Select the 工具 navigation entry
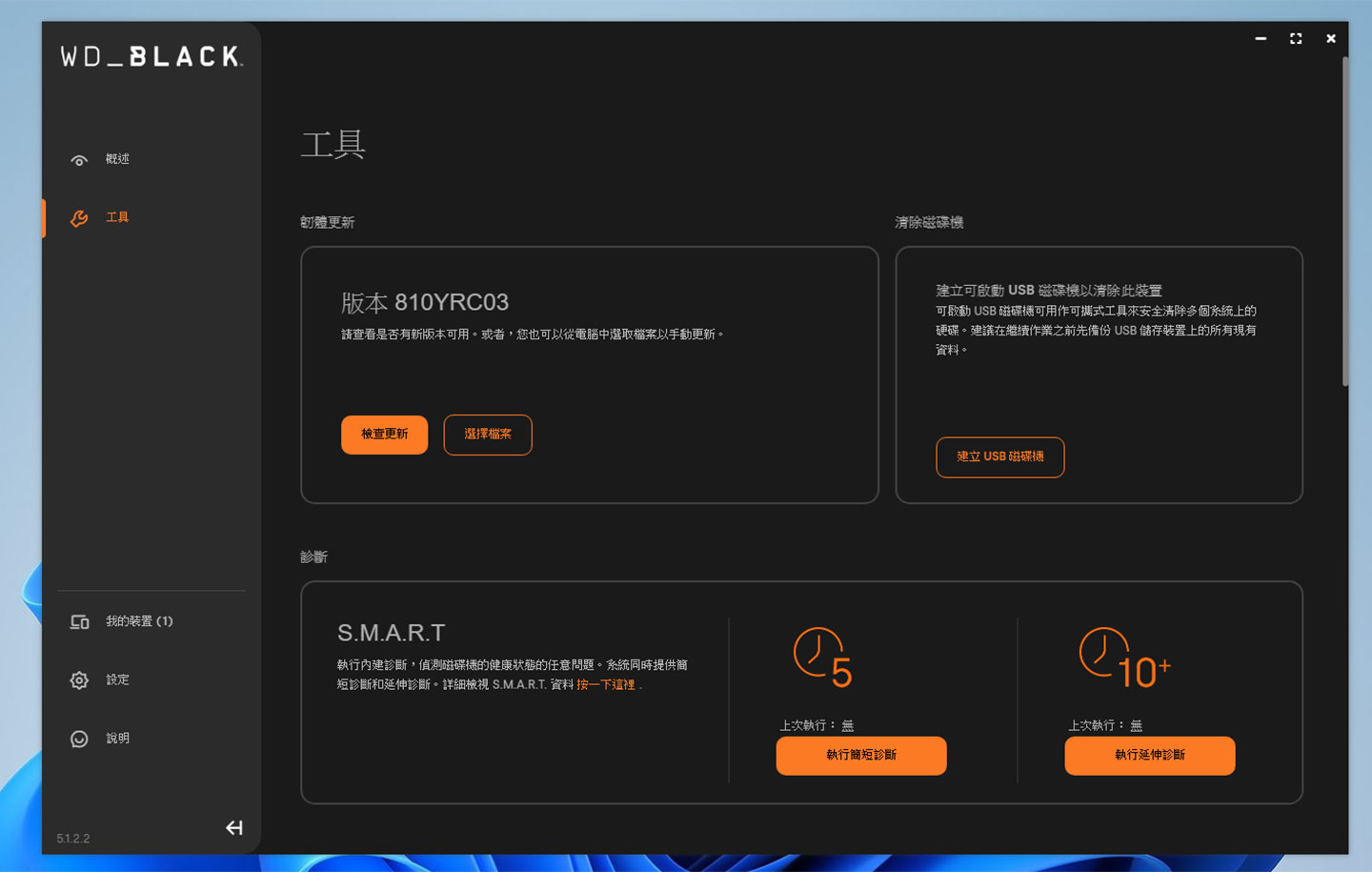This screenshot has height=872, width=1372. (x=116, y=217)
